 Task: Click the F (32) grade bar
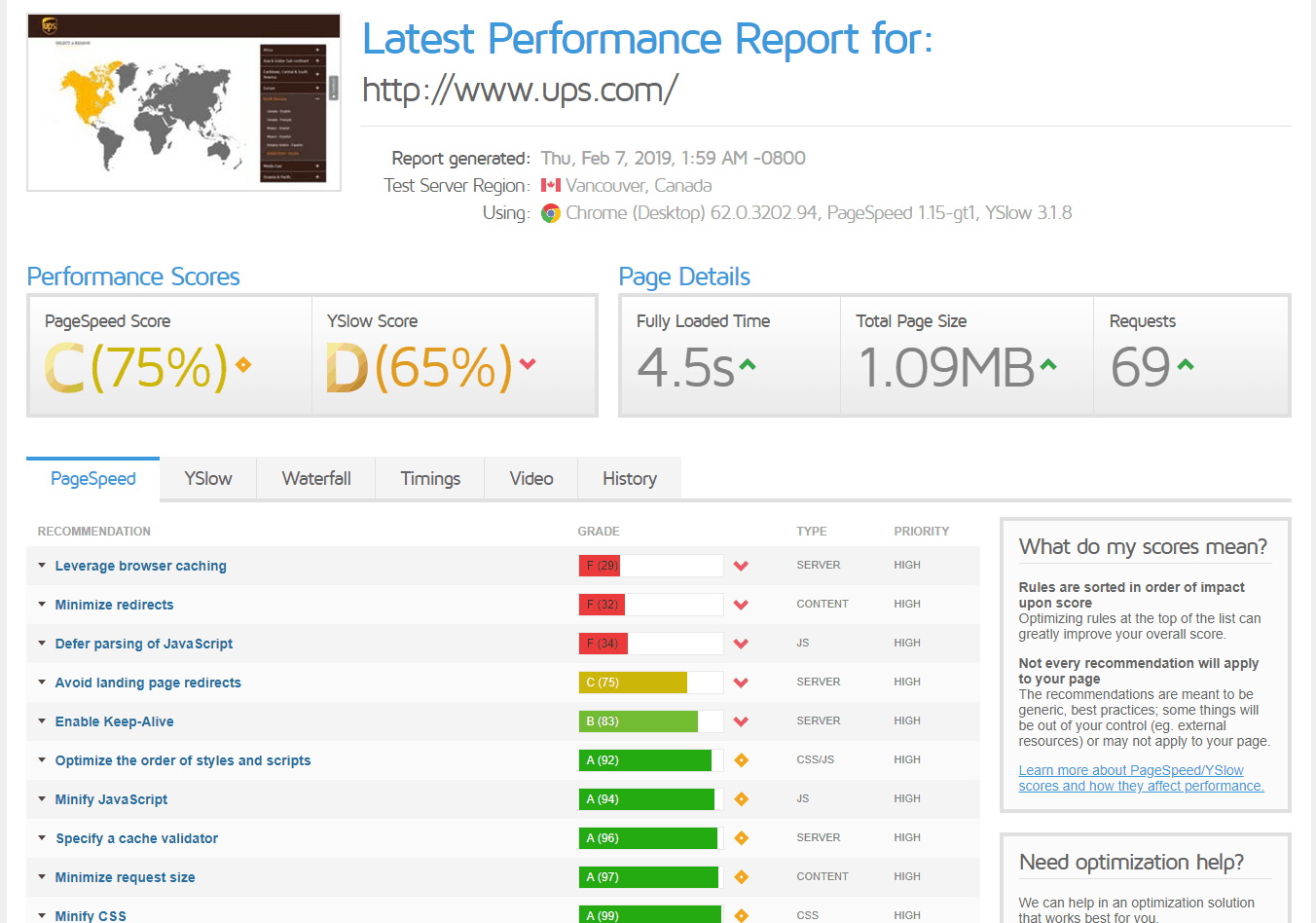650,605
